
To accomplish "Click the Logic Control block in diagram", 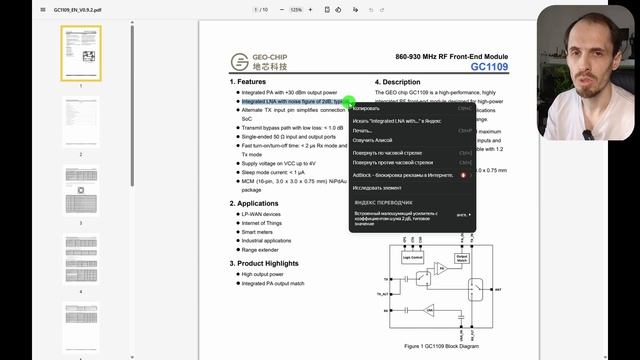I will pos(412,258).
